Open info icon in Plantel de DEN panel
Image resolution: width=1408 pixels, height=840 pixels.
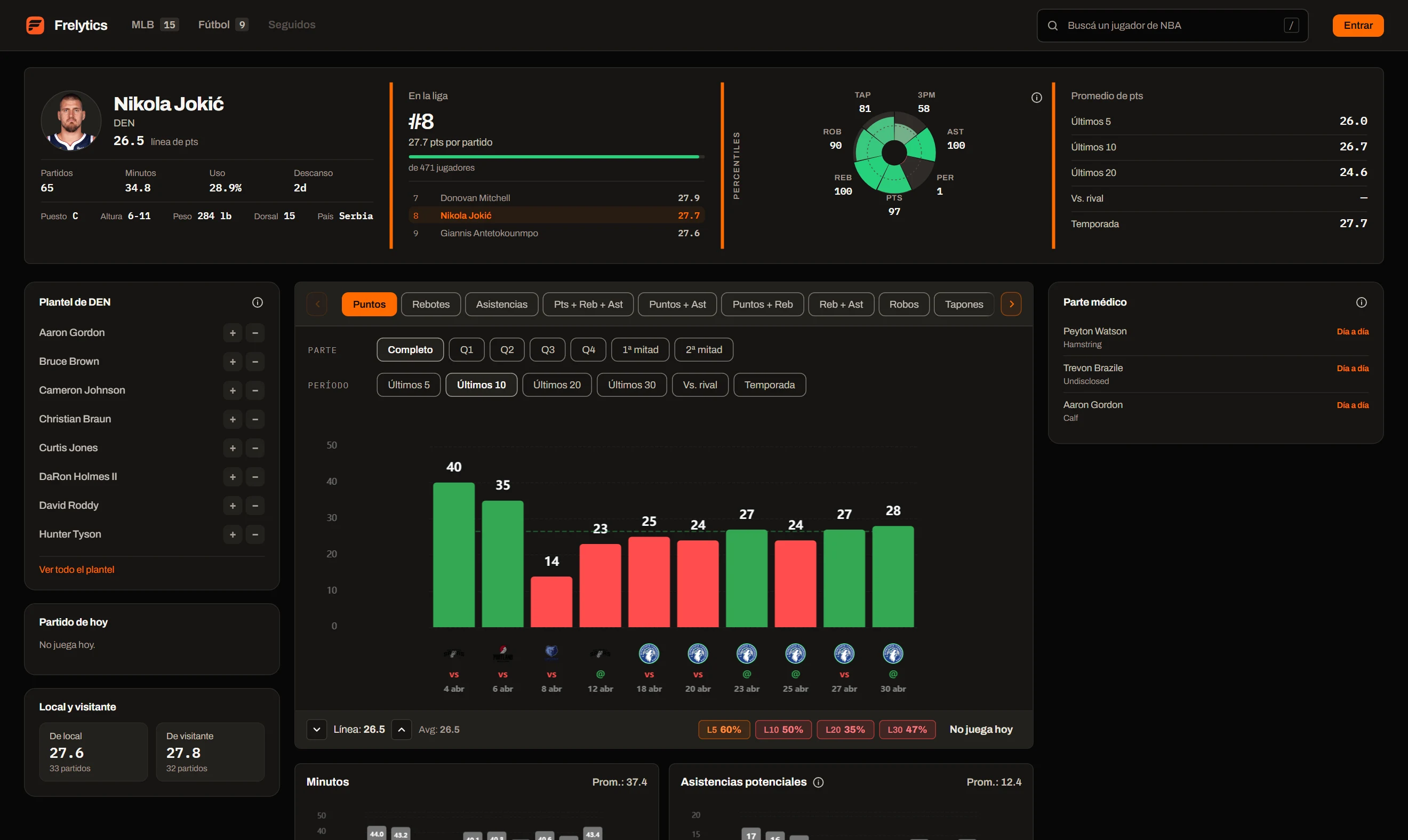pos(258,302)
